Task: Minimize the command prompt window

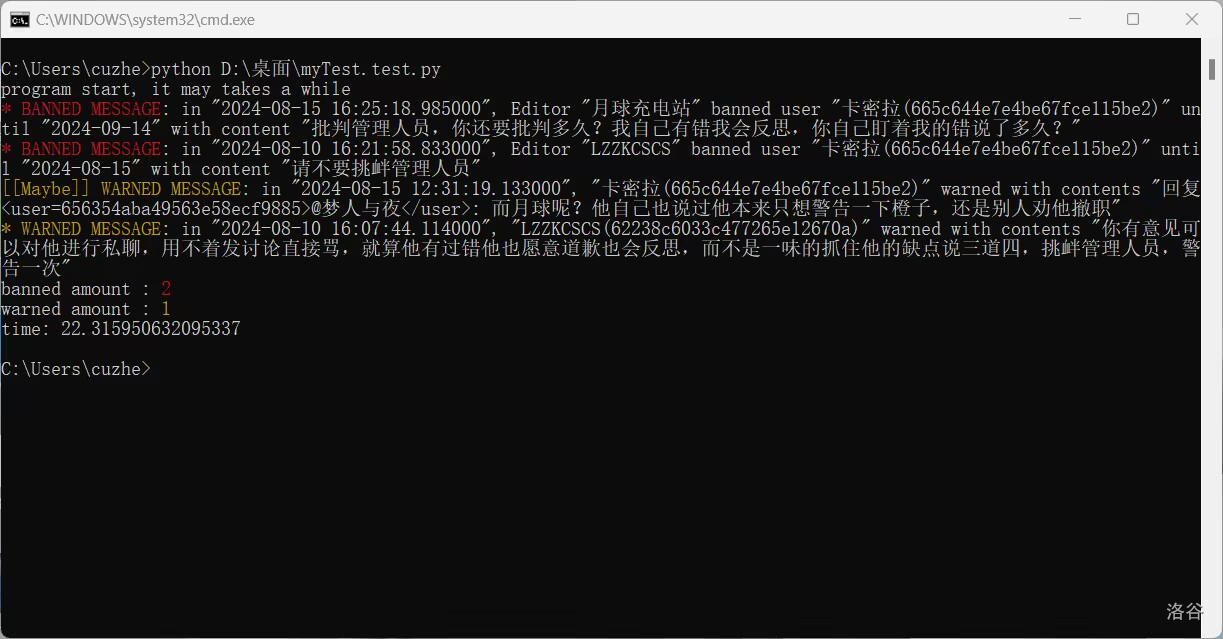Action: (1075, 19)
